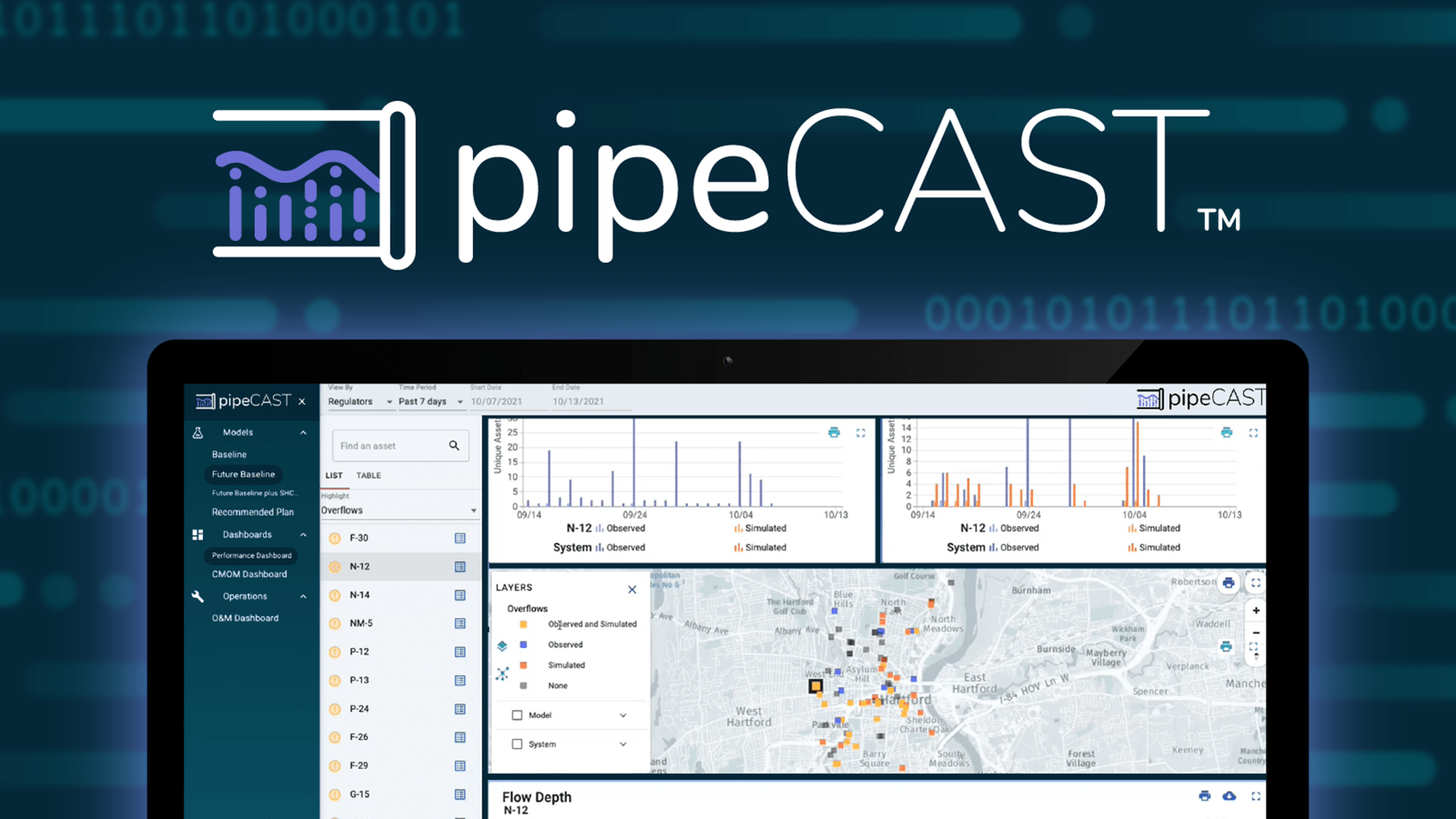Open the table icon on the P-13 row
This screenshot has height=819, width=1456.
click(x=460, y=680)
